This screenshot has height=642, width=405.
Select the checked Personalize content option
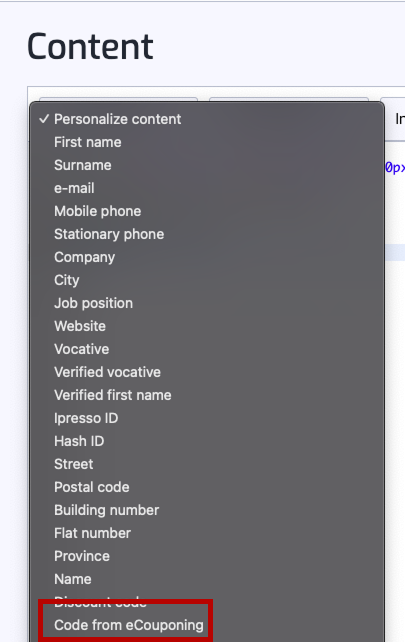207,119
